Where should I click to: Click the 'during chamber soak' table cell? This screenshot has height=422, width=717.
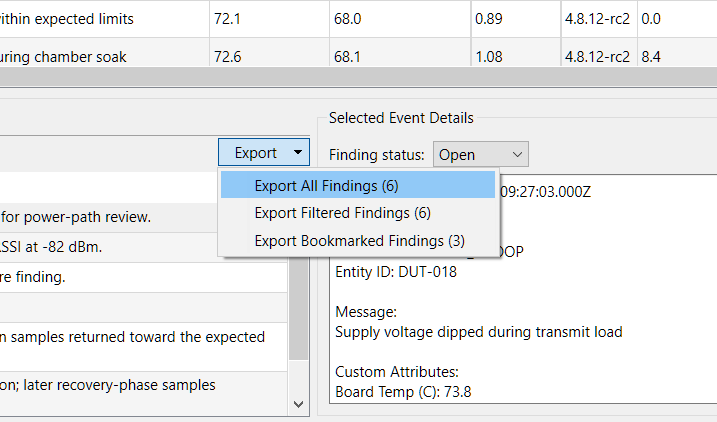coord(104,53)
